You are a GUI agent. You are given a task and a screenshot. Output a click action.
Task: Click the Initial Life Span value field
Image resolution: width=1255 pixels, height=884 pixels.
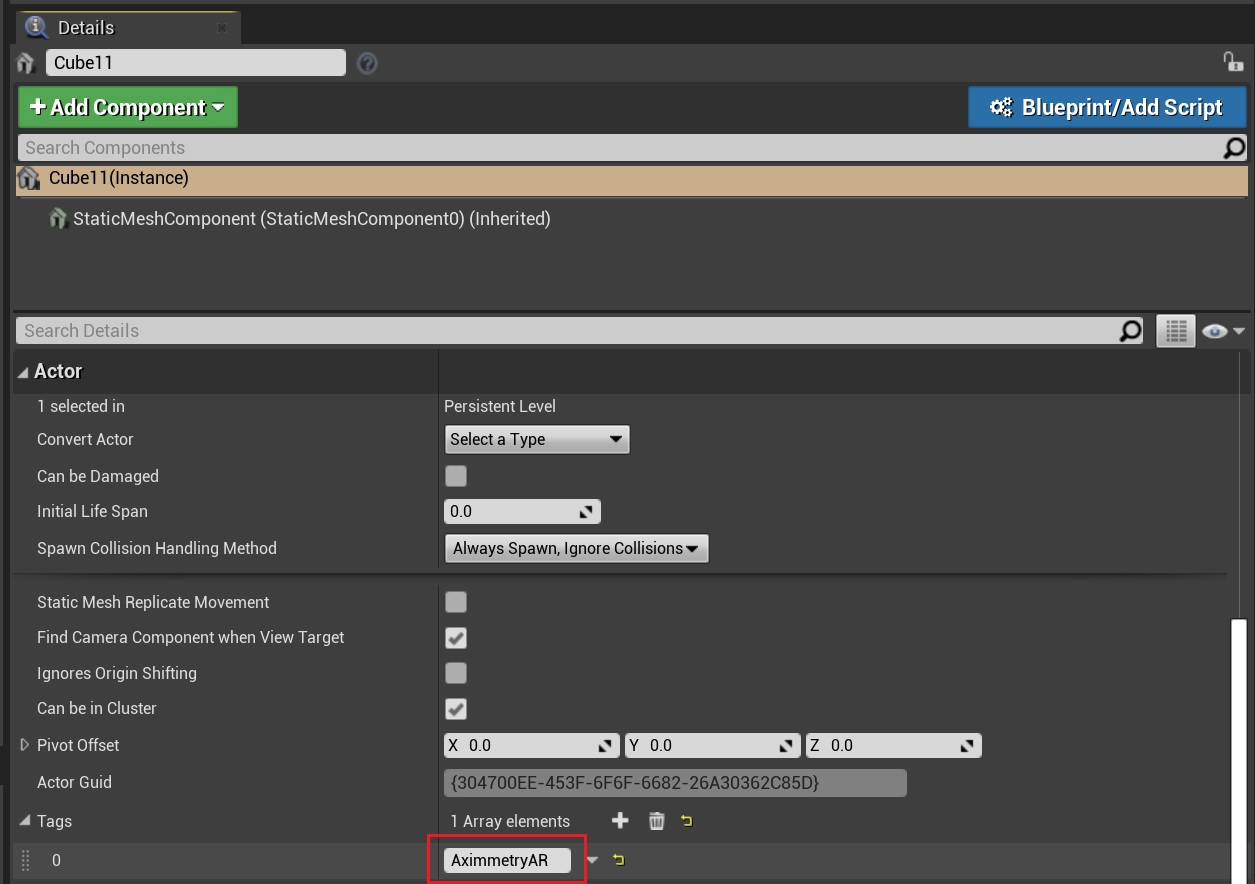[x=510, y=511]
